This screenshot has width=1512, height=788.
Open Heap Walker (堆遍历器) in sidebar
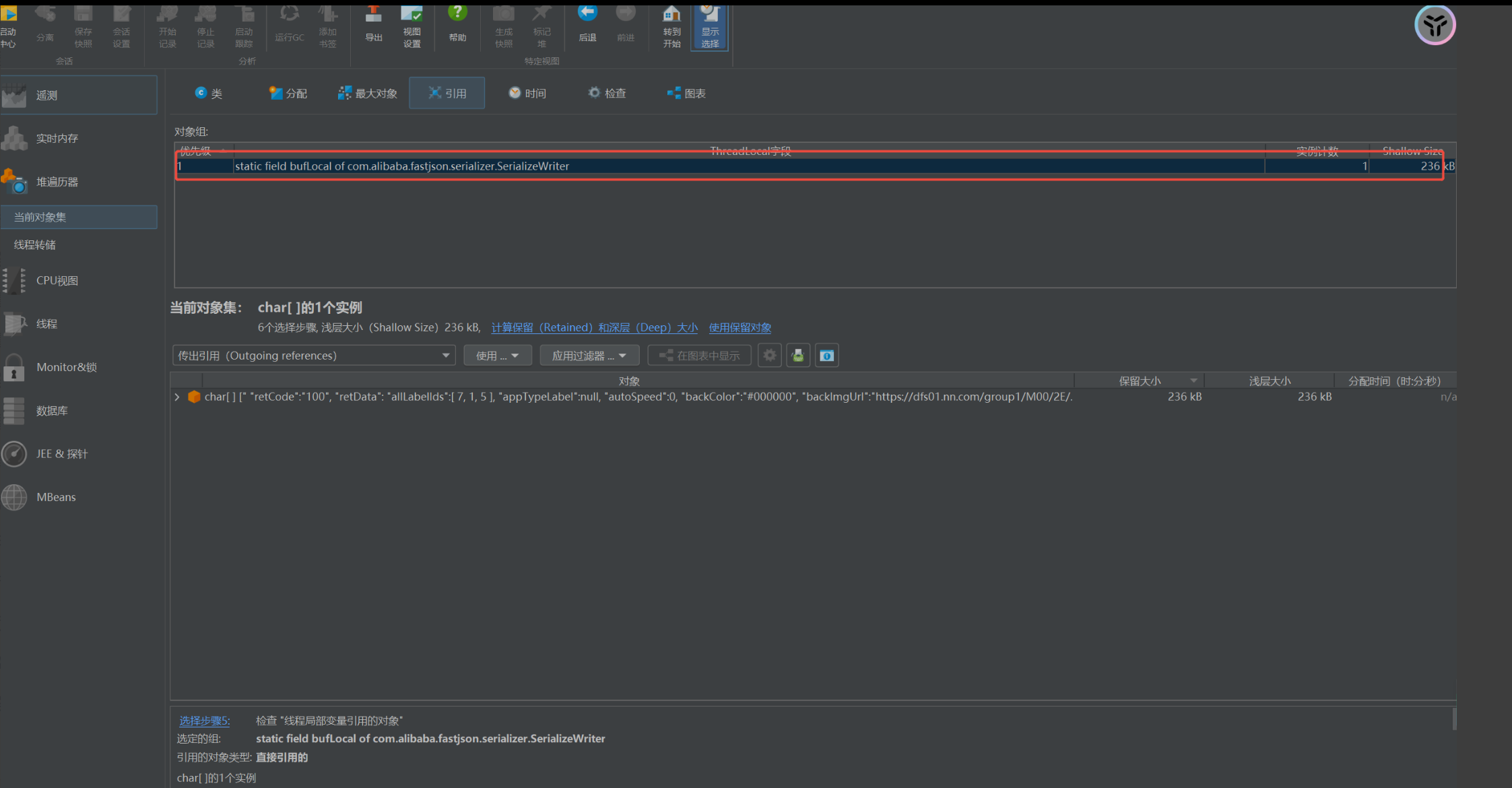57,182
